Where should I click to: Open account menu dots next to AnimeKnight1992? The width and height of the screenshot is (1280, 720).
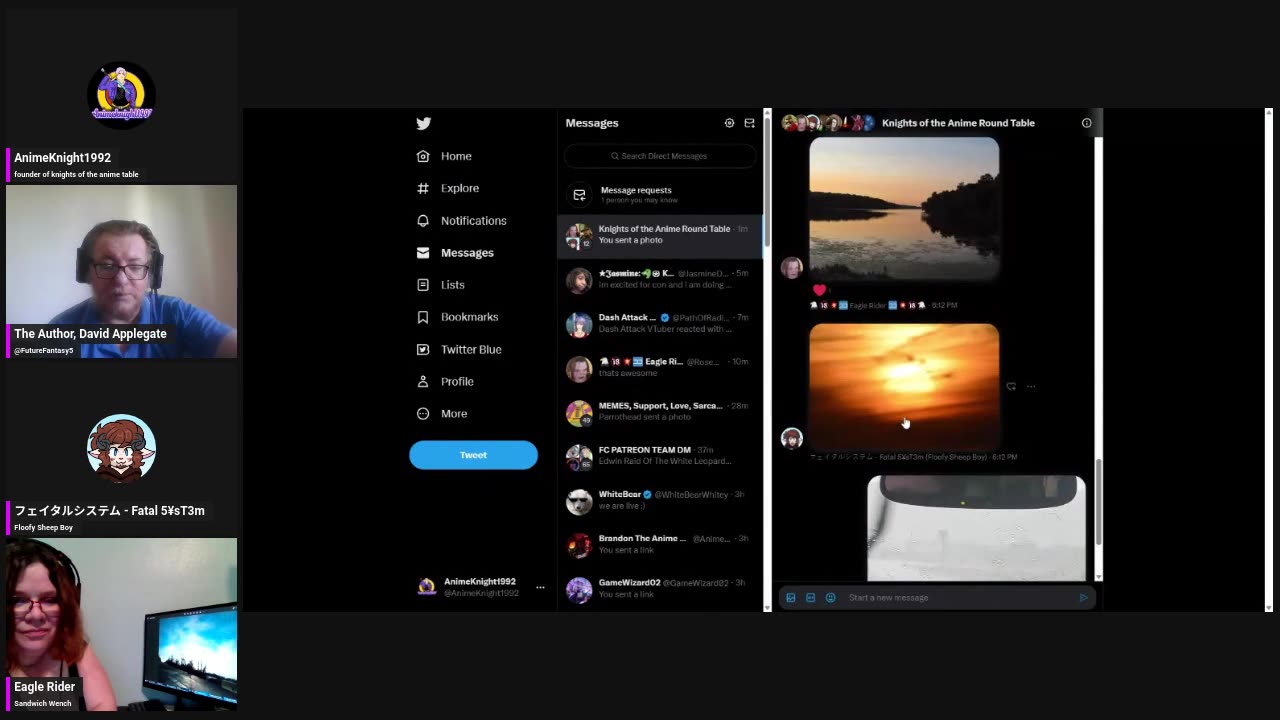540,587
